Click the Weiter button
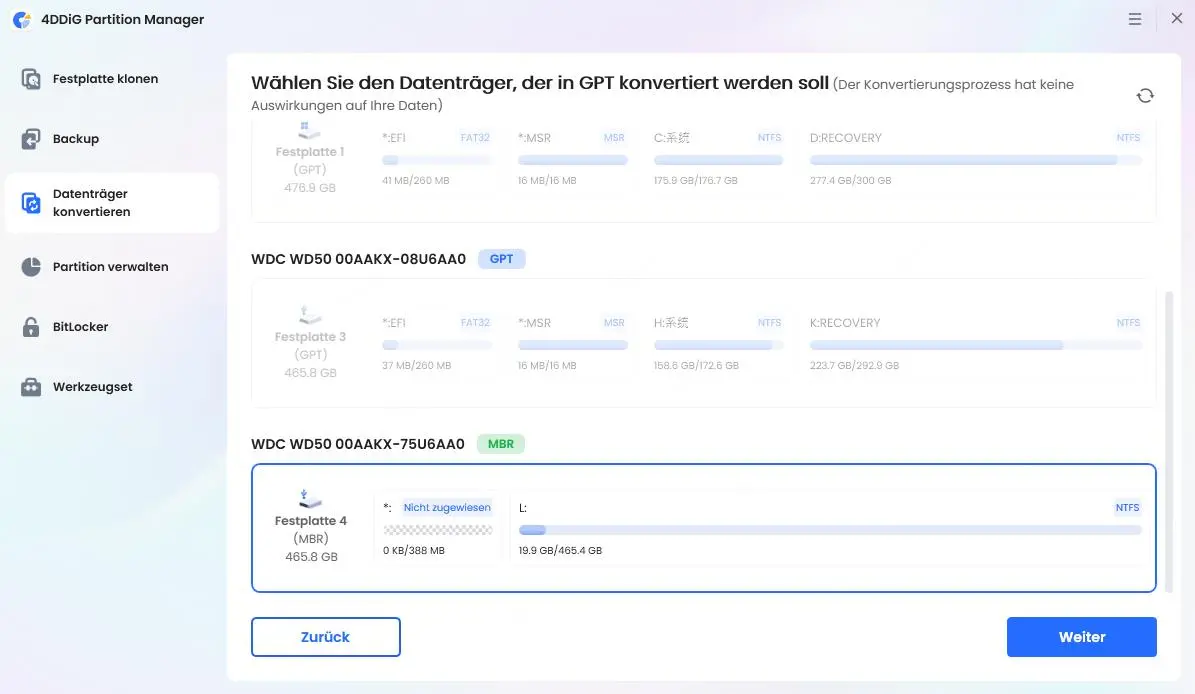Viewport: 1195px width, 694px height. 1081,637
